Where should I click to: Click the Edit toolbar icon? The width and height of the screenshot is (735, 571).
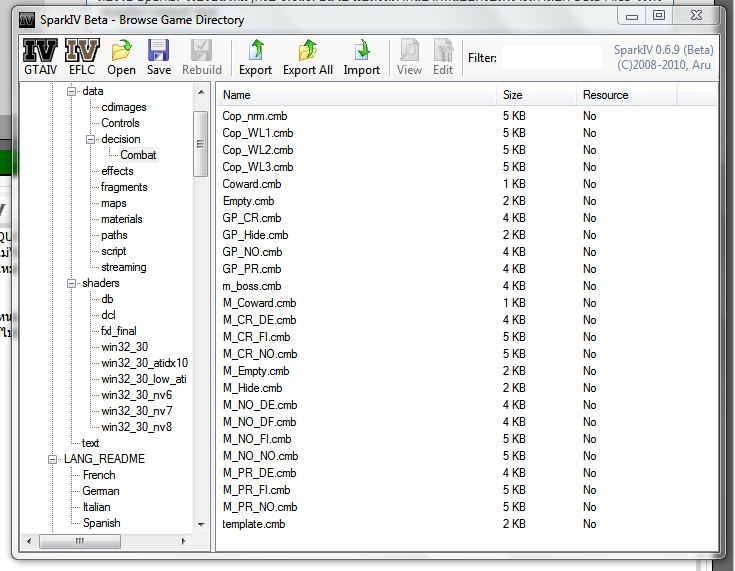pyautogui.click(x=443, y=50)
